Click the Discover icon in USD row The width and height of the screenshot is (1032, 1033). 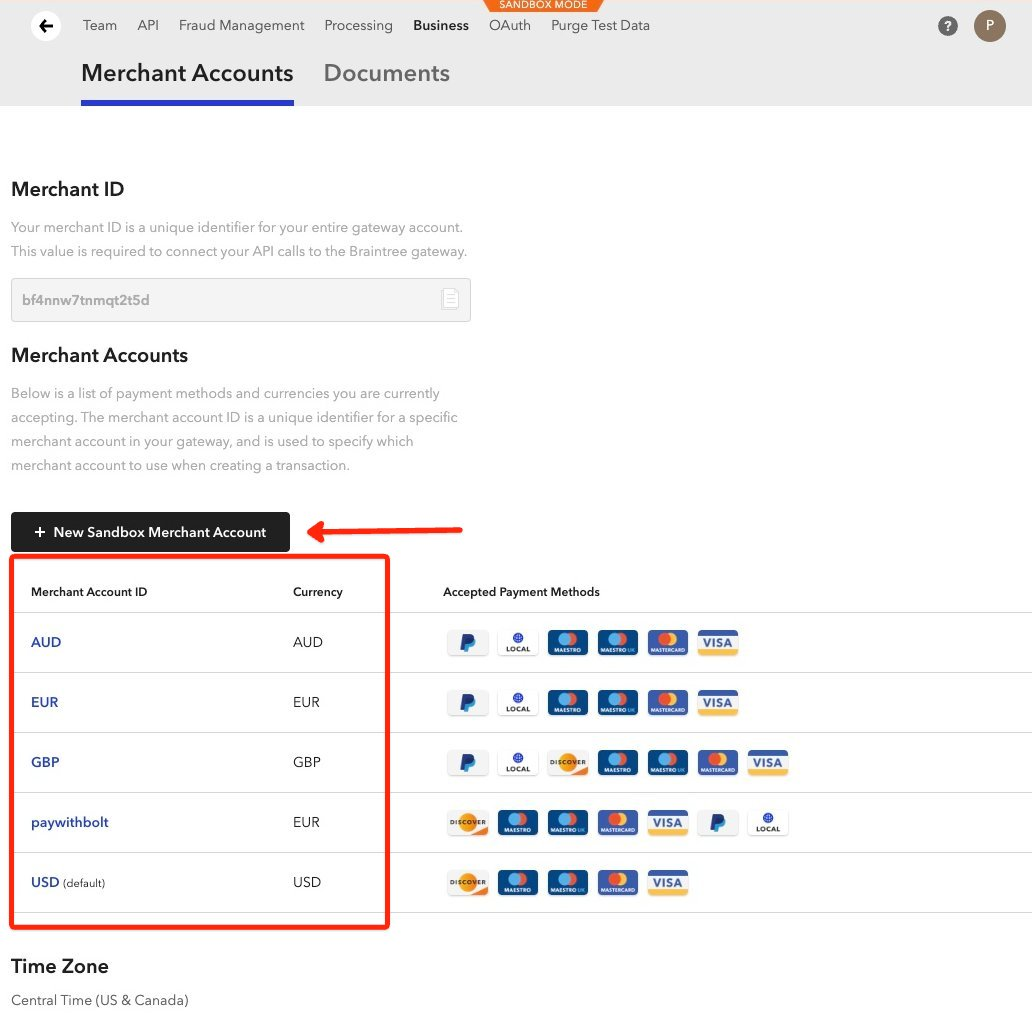468,882
